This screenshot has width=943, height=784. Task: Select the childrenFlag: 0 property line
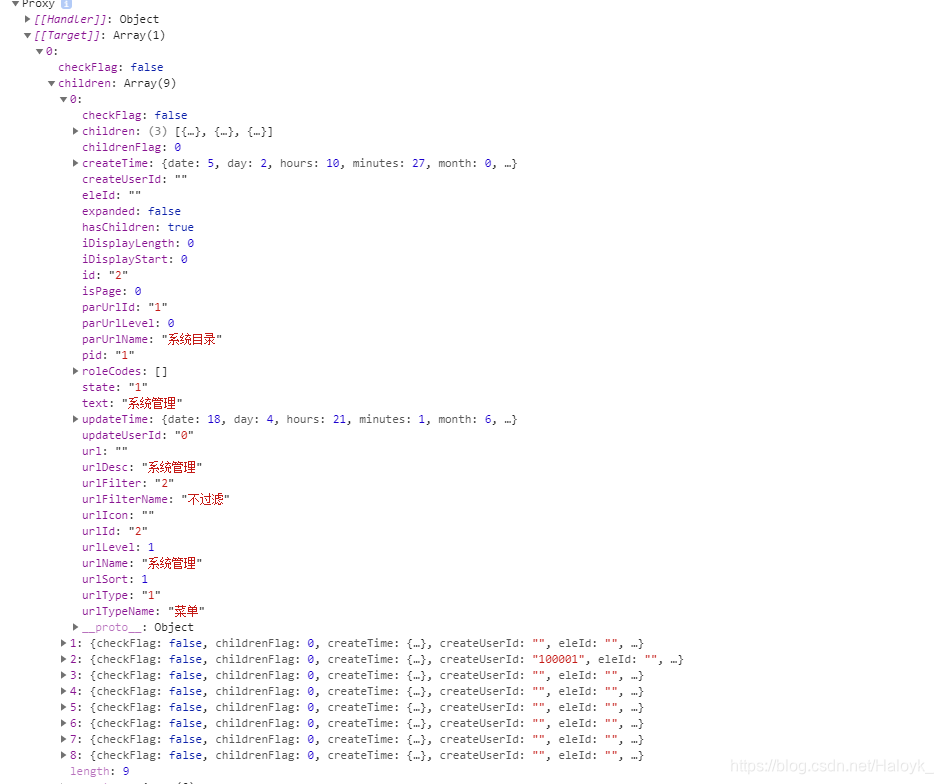click(x=132, y=147)
